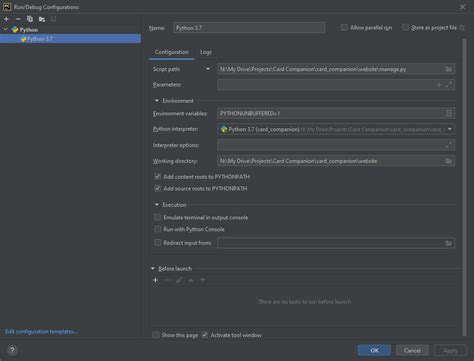Click the vertical scrollbar of settings panel

pyautogui.click(x=464, y=187)
